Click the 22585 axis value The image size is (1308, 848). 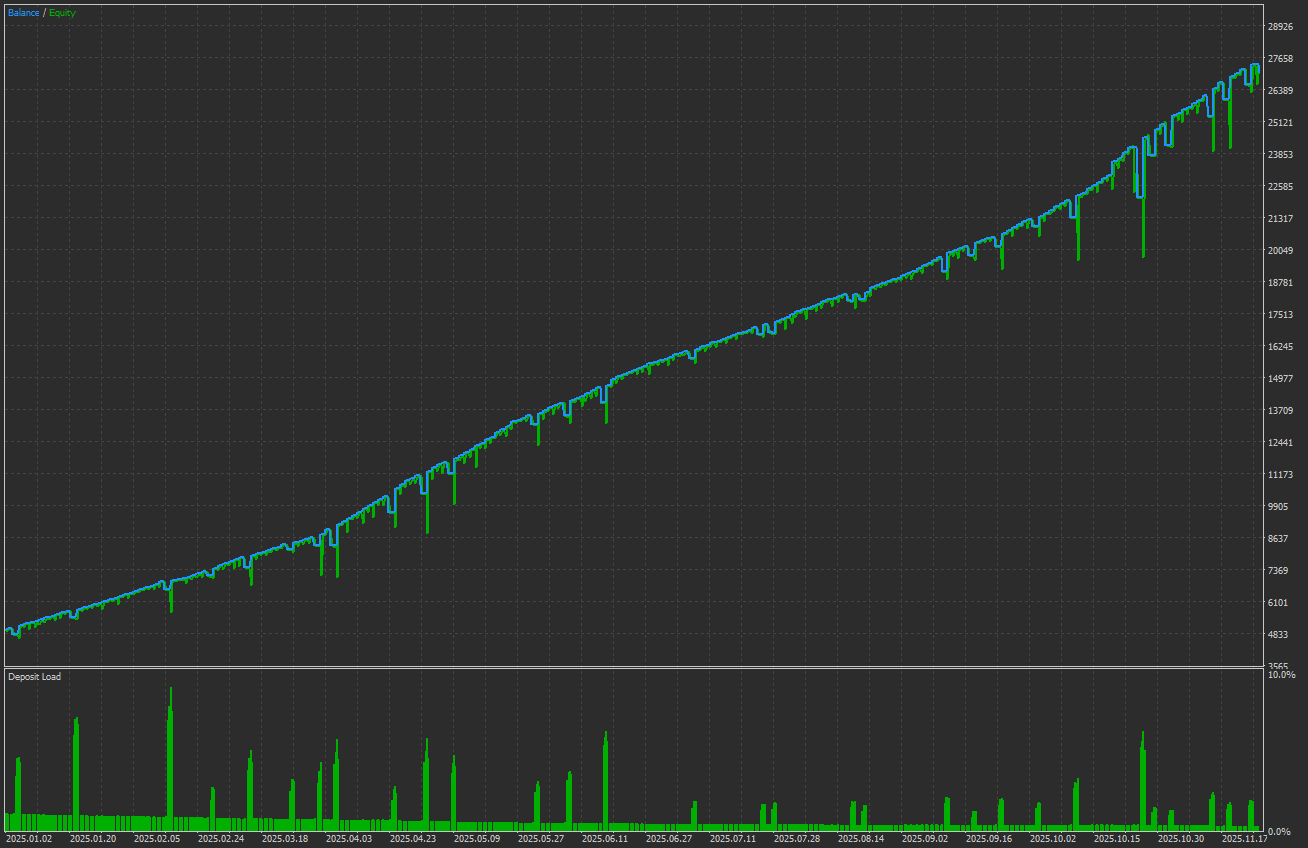point(1280,187)
